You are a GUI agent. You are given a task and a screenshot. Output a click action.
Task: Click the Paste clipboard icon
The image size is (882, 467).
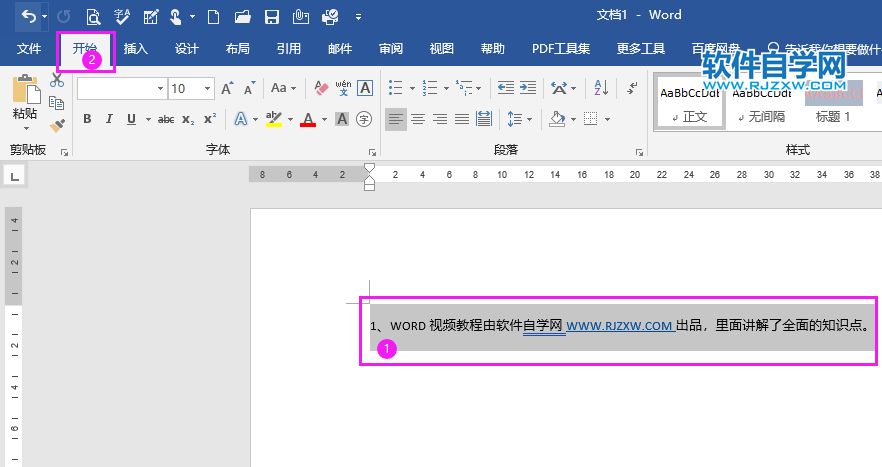point(26,89)
